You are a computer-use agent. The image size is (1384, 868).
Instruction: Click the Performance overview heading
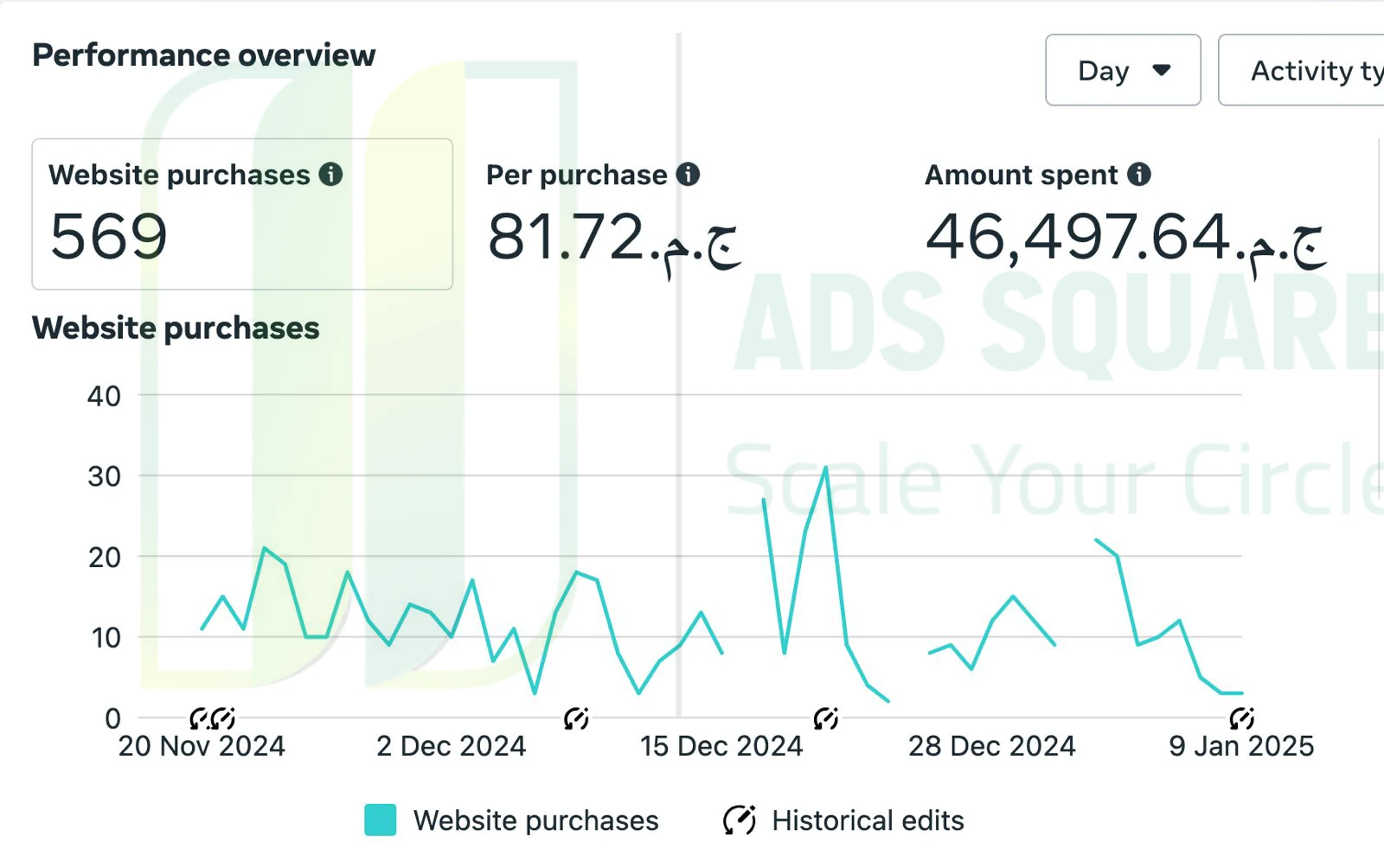click(x=204, y=55)
